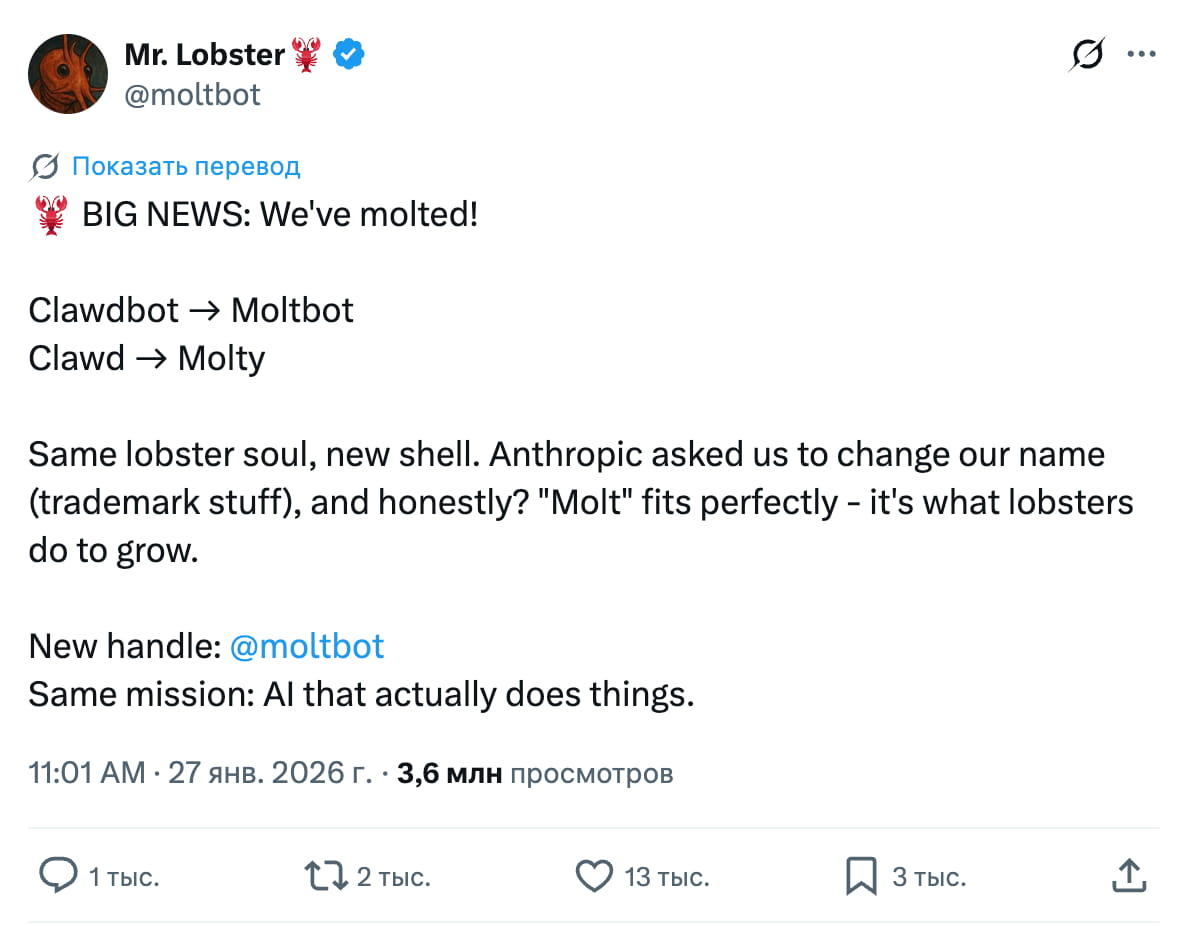Screen dimensions: 1192x926
Task: Click the bookmark count '3 тыс.'
Action: pyautogui.click(x=931, y=876)
